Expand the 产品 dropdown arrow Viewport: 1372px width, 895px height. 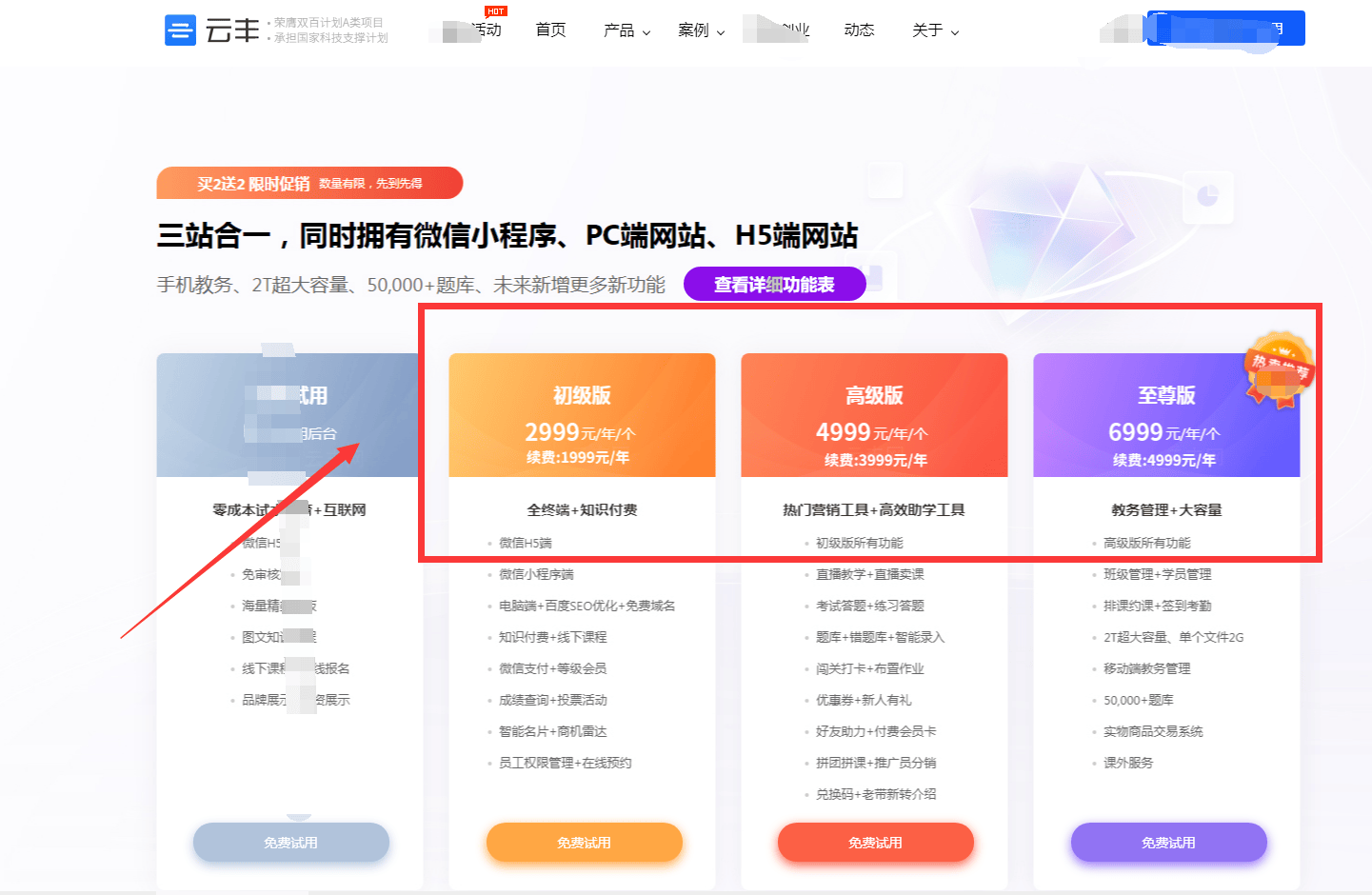tap(646, 32)
